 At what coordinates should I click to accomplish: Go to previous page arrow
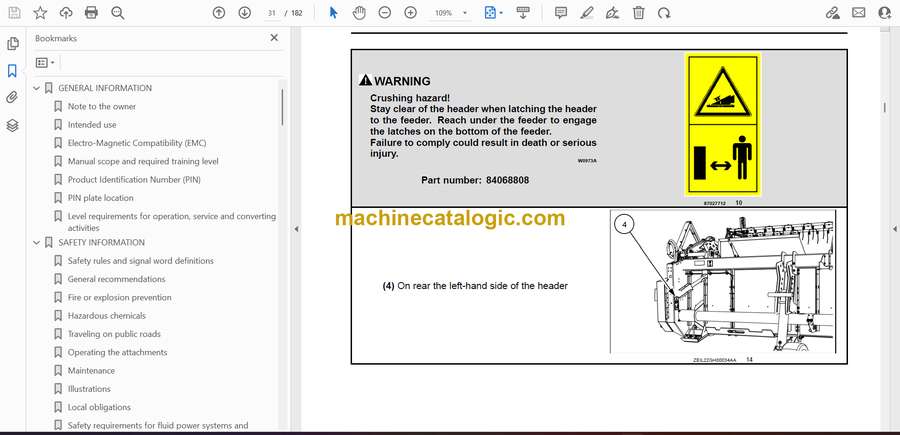tap(219, 13)
